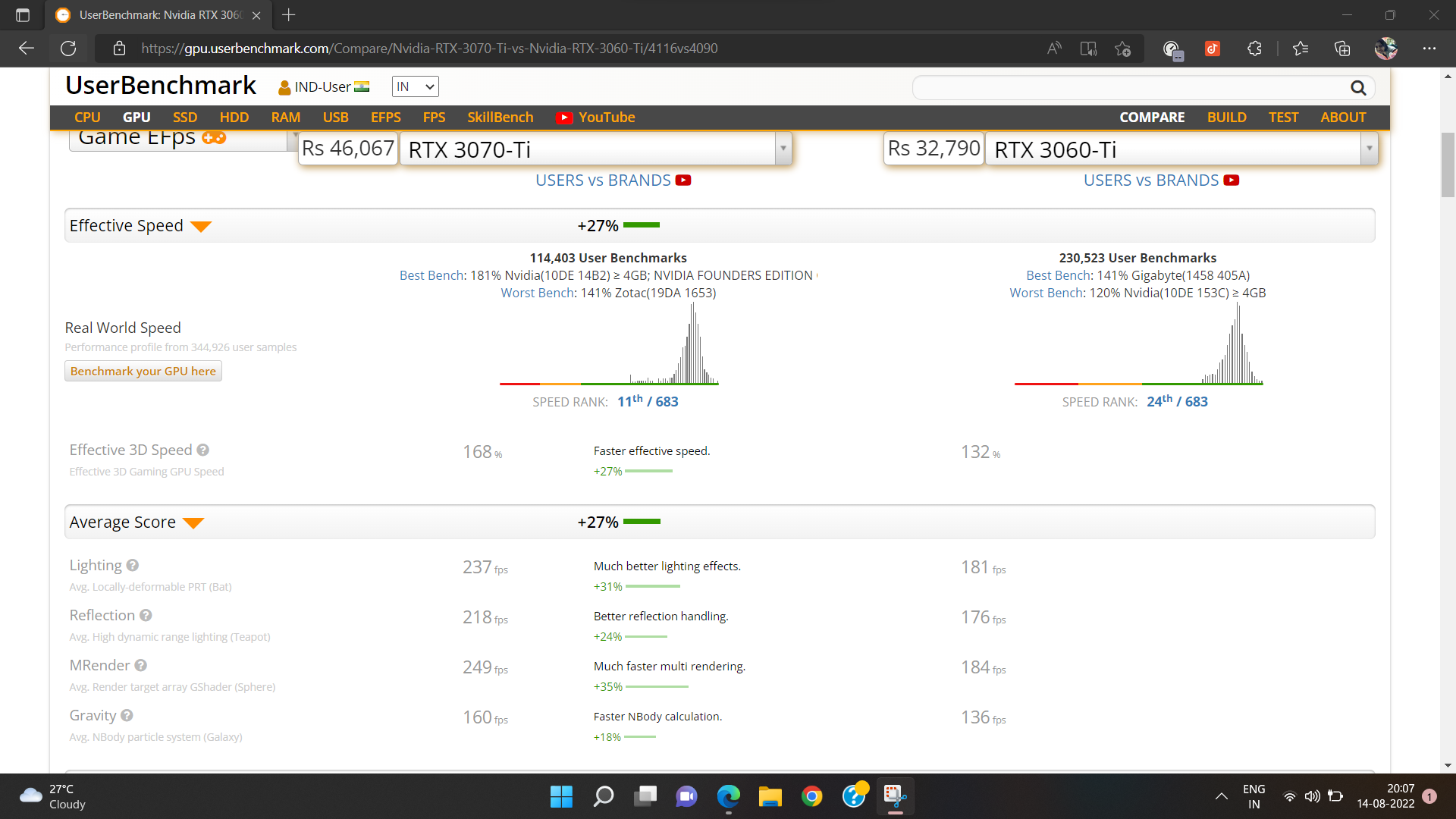Collapse the Average Score section
Viewport: 1456px width, 819px height.
[193, 522]
